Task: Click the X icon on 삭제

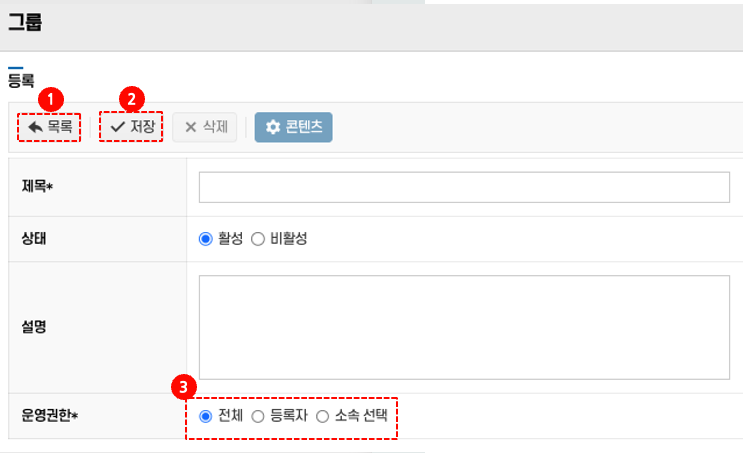Action: pyautogui.click(x=190, y=128)
